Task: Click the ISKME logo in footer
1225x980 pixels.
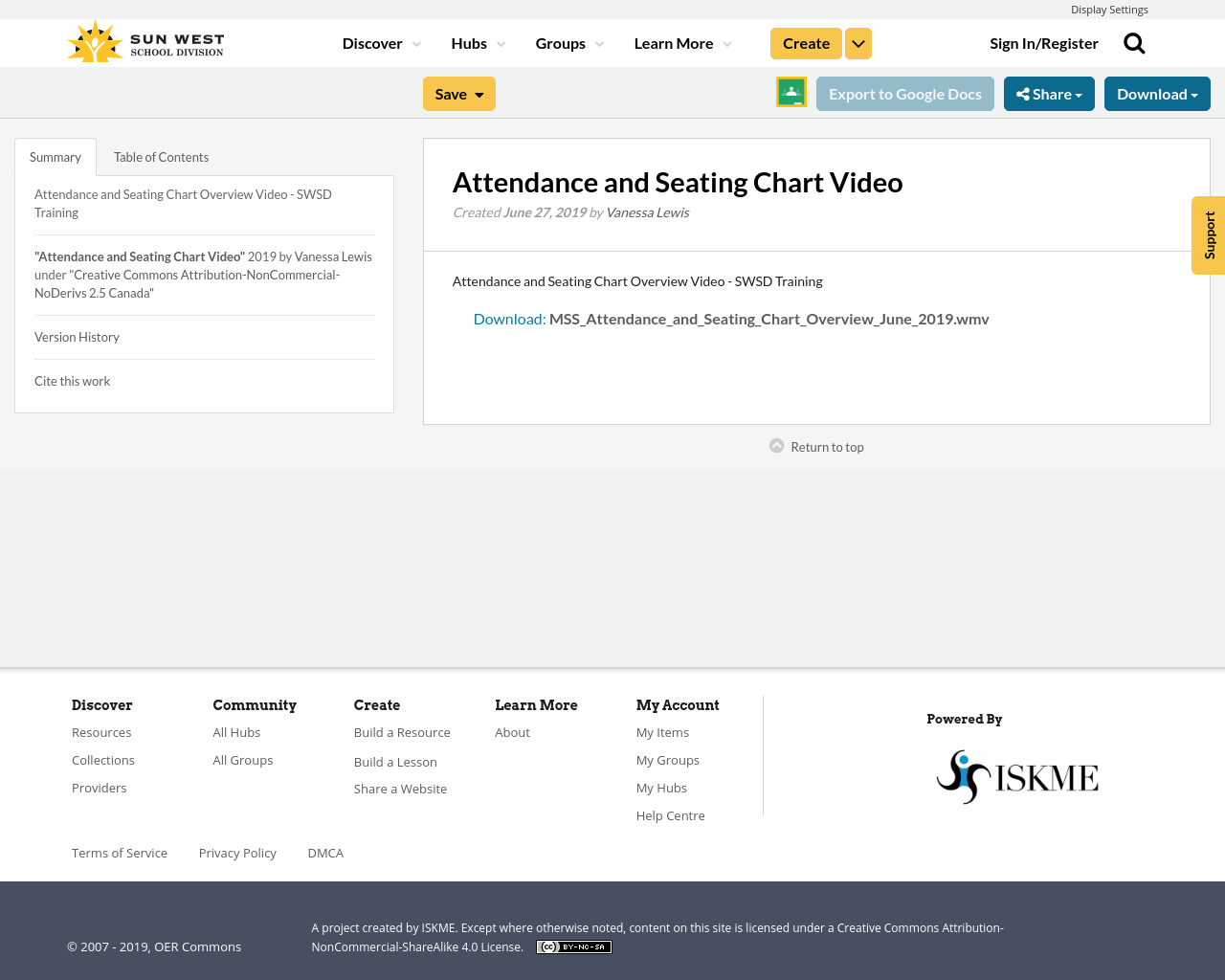Action: coord(1016,776)
